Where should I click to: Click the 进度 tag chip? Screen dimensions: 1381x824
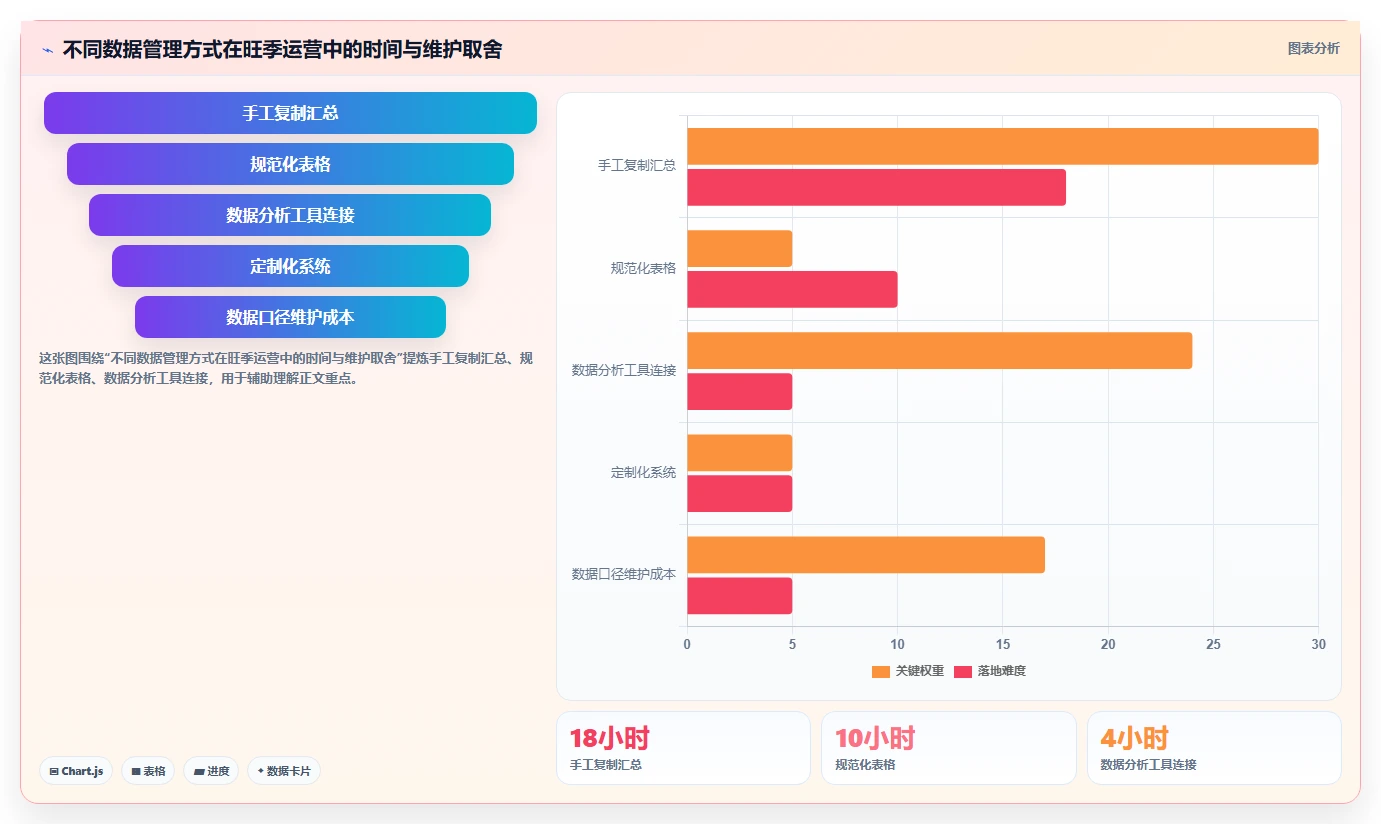pyautogui.click(x=211, y=771)
